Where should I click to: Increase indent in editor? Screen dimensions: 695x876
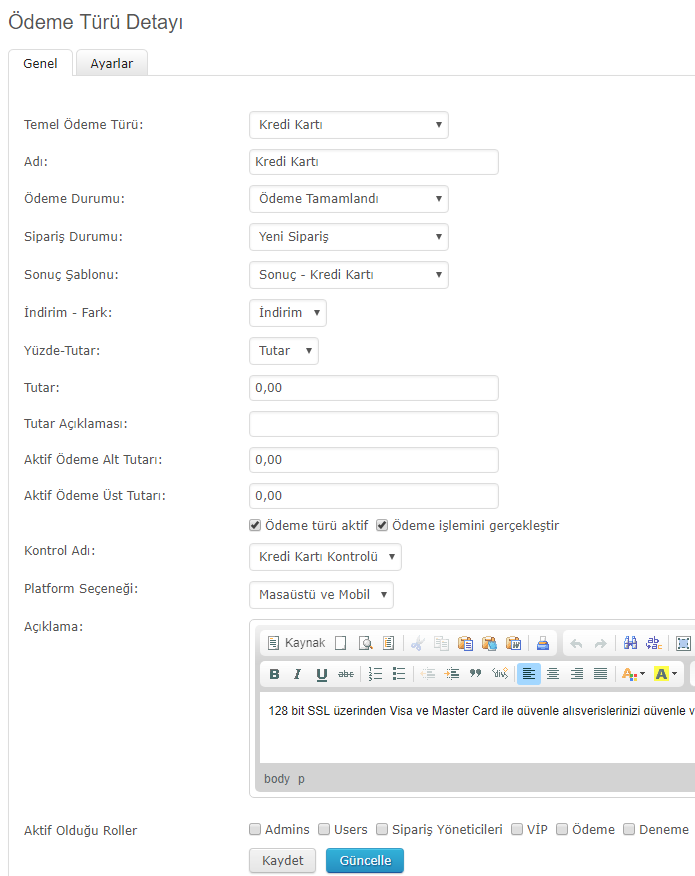tap(451, 674)
